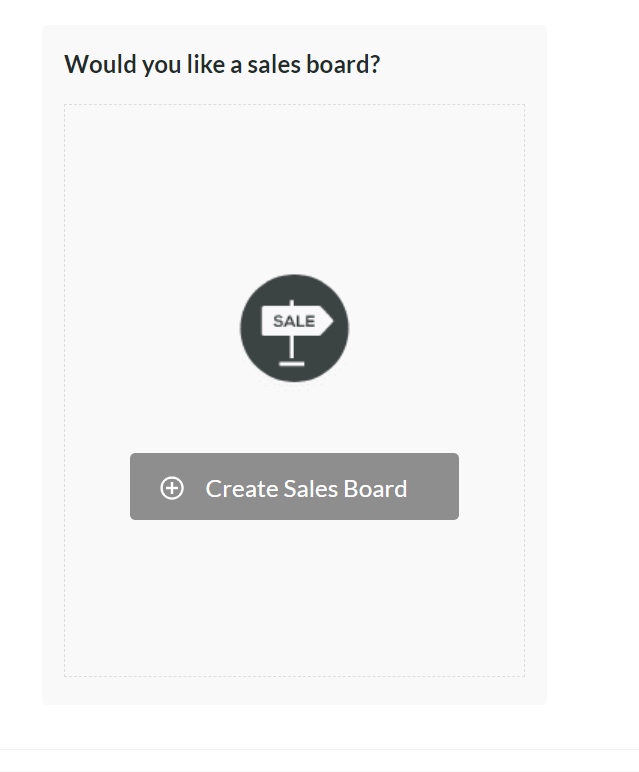Image resolution: width=639 pixels, height=772 pixels.
Task: Click the word 'Board' in the gray button
Action: [x=375, y=488]
